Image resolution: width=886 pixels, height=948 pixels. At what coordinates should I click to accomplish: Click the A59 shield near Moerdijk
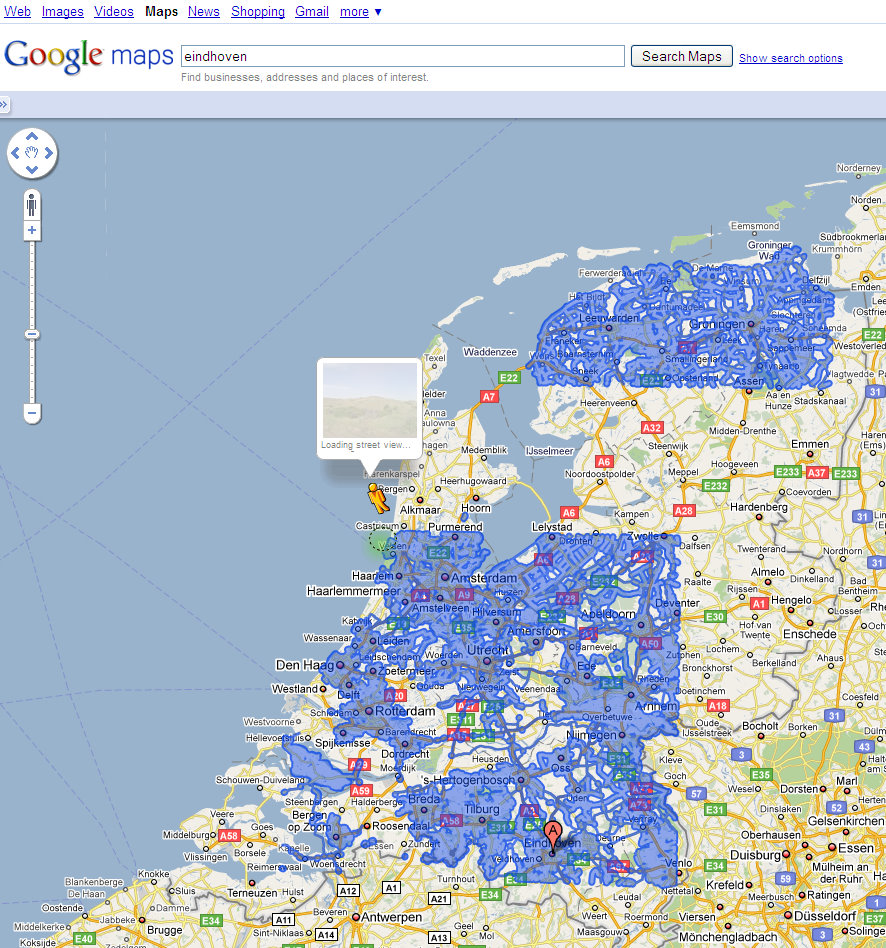pos(360,790)
